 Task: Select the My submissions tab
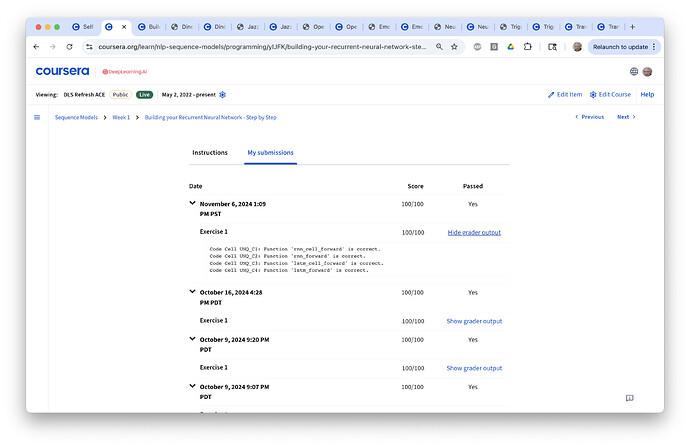click(x=270, y=153)
